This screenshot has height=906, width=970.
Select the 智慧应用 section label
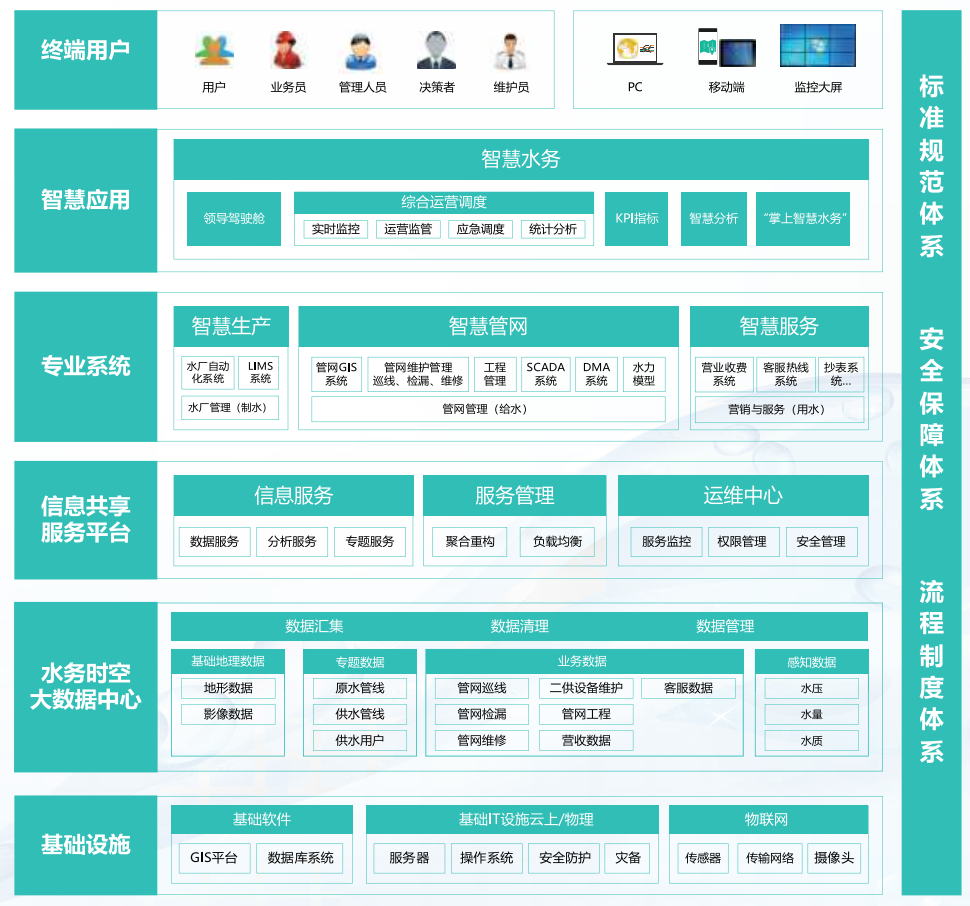coord(86,200)
